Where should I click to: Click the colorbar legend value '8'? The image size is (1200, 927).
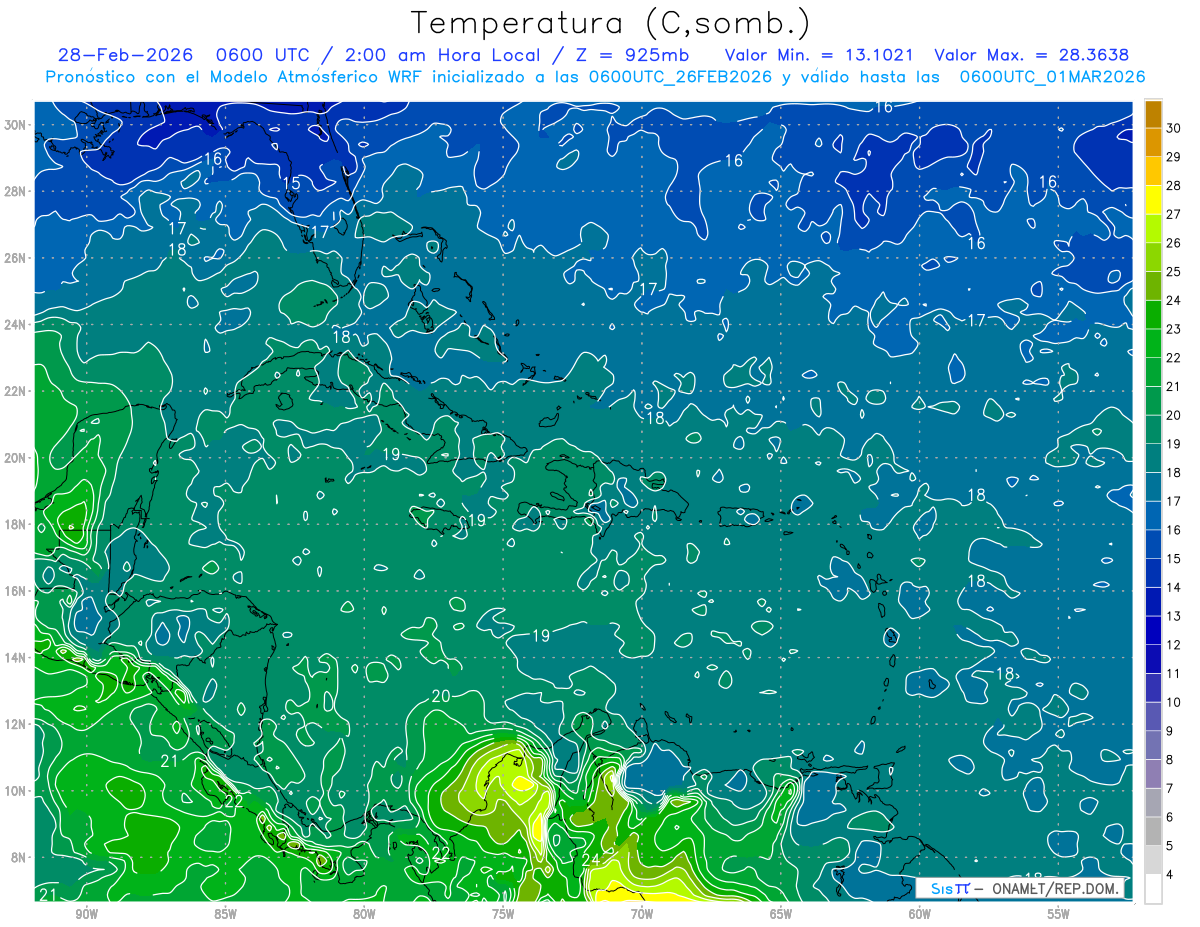click(1169, 760)
